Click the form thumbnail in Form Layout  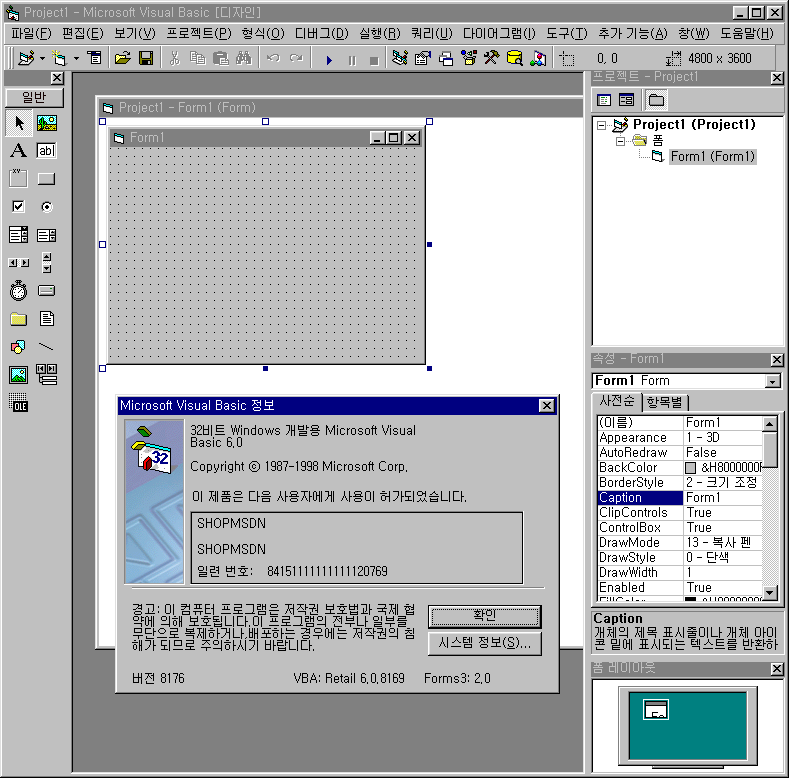point(656,709)
